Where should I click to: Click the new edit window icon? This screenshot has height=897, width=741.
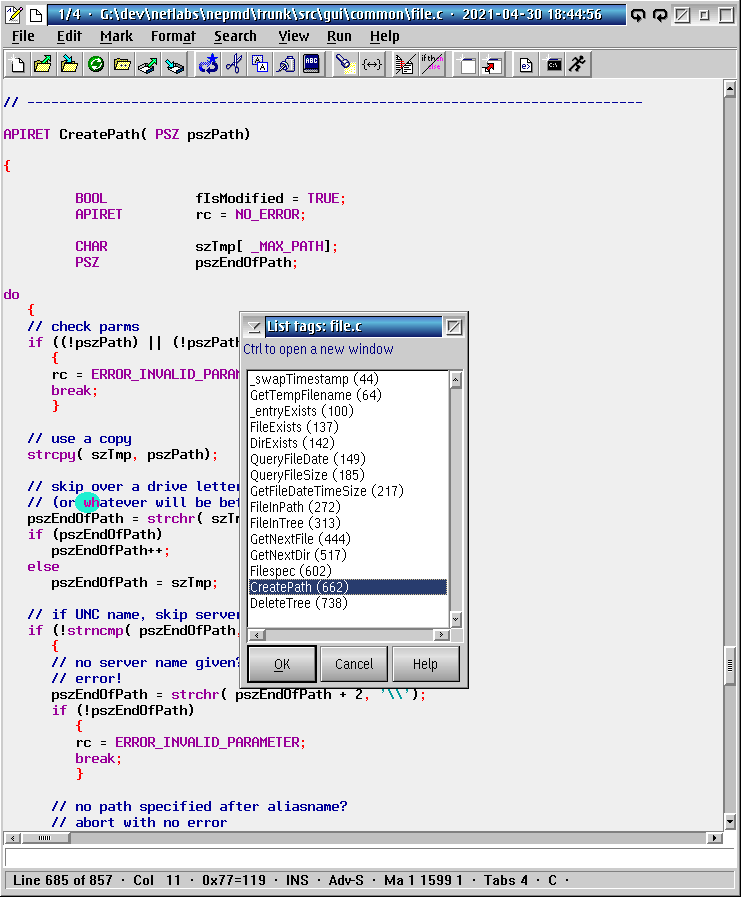point(466,64)
